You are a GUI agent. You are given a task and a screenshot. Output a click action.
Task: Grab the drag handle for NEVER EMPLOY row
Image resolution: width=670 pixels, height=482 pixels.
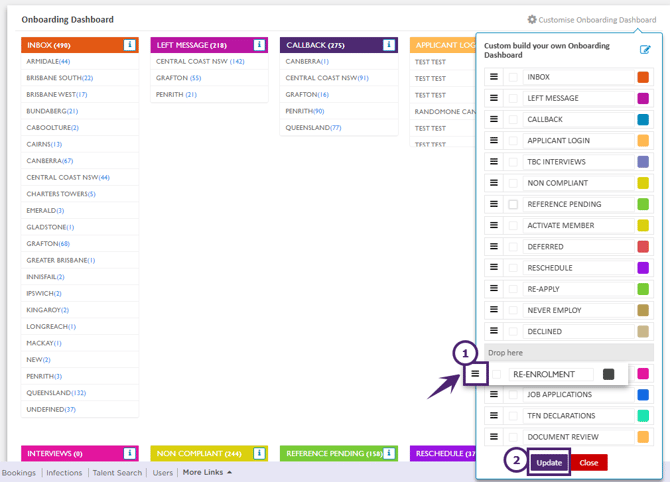494,310
